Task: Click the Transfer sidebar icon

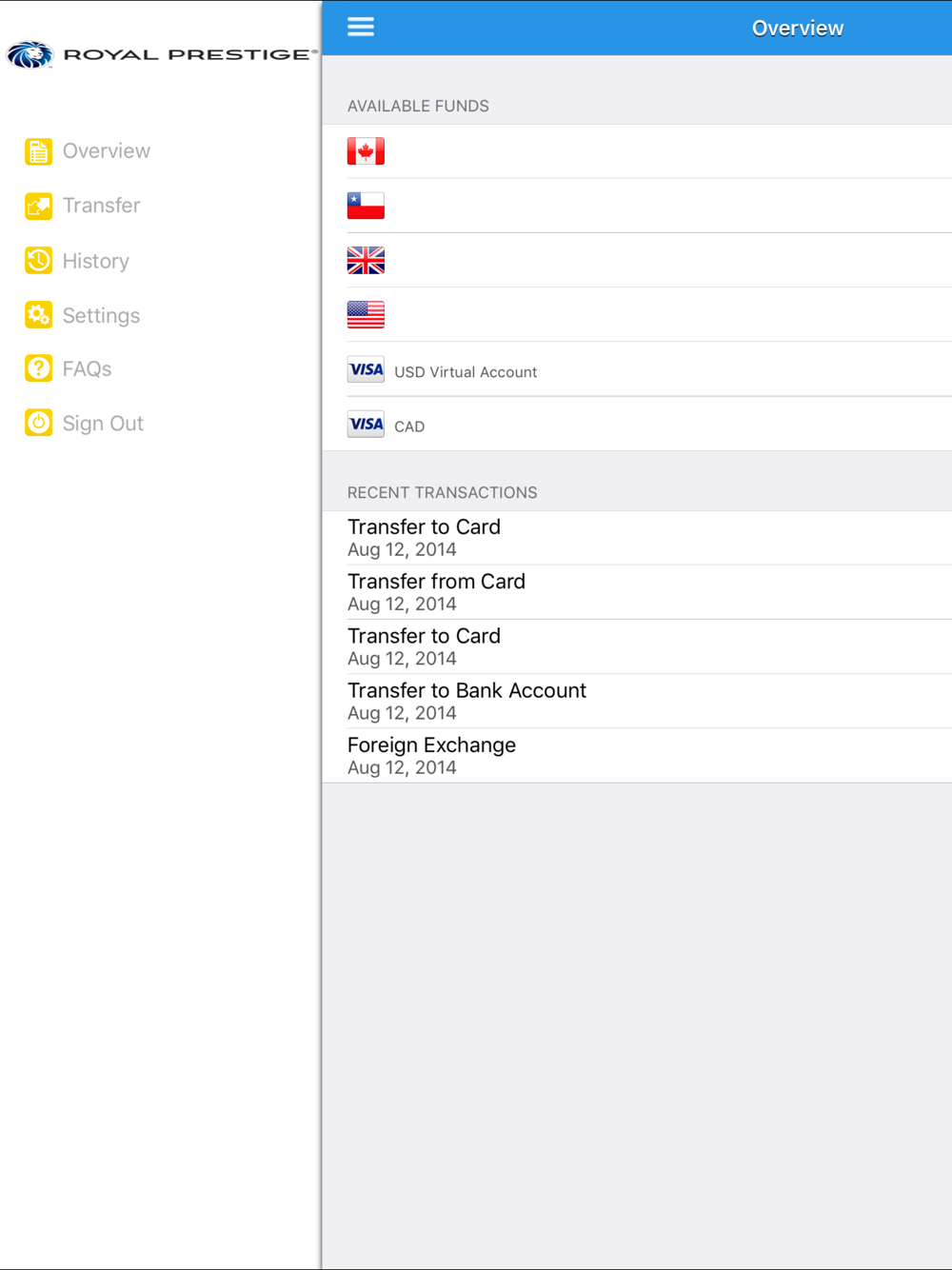Action: (39, 206)
